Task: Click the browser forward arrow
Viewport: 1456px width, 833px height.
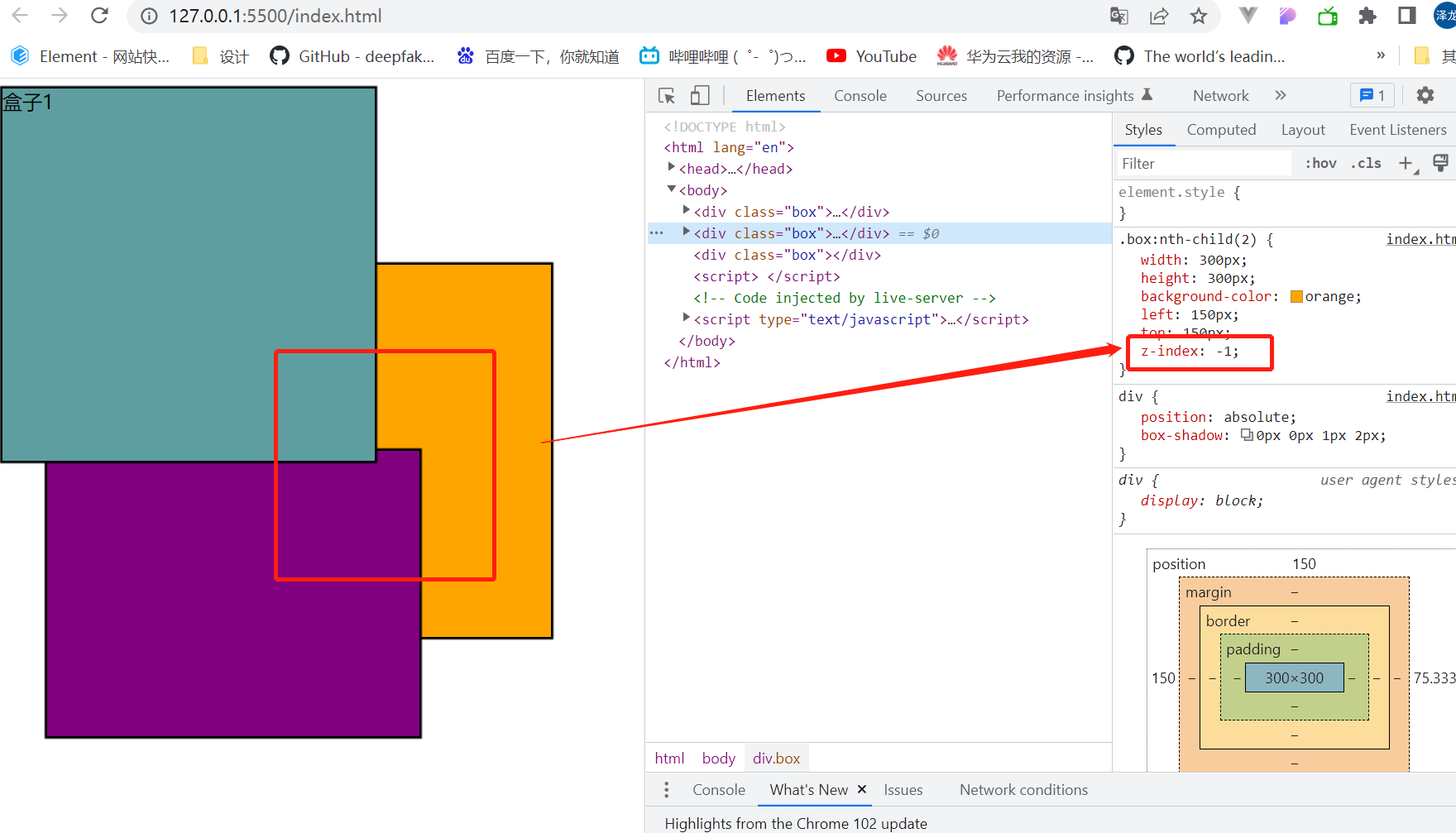Action: pos(60,16)
